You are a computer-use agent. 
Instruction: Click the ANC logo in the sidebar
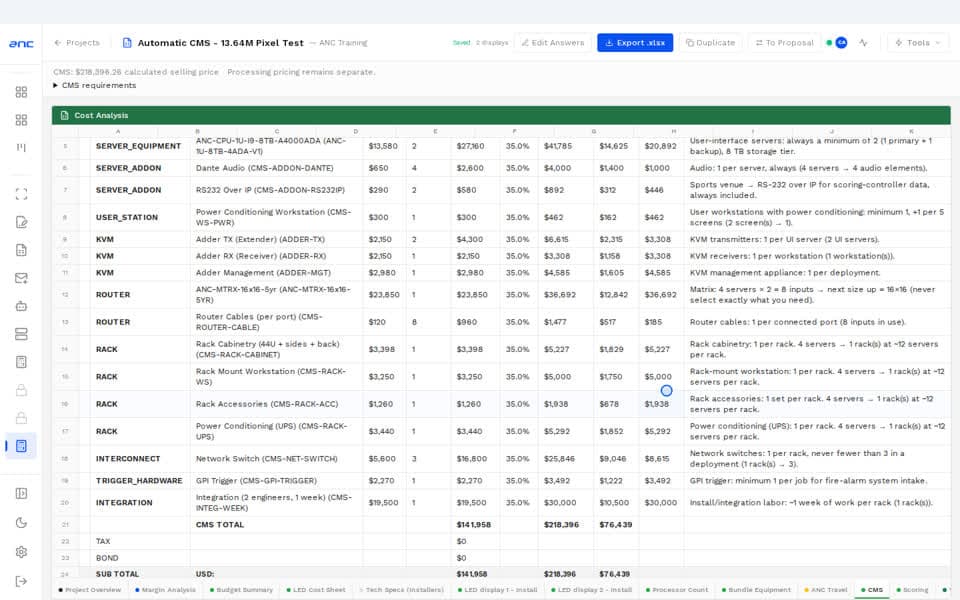tap(21, 43)
